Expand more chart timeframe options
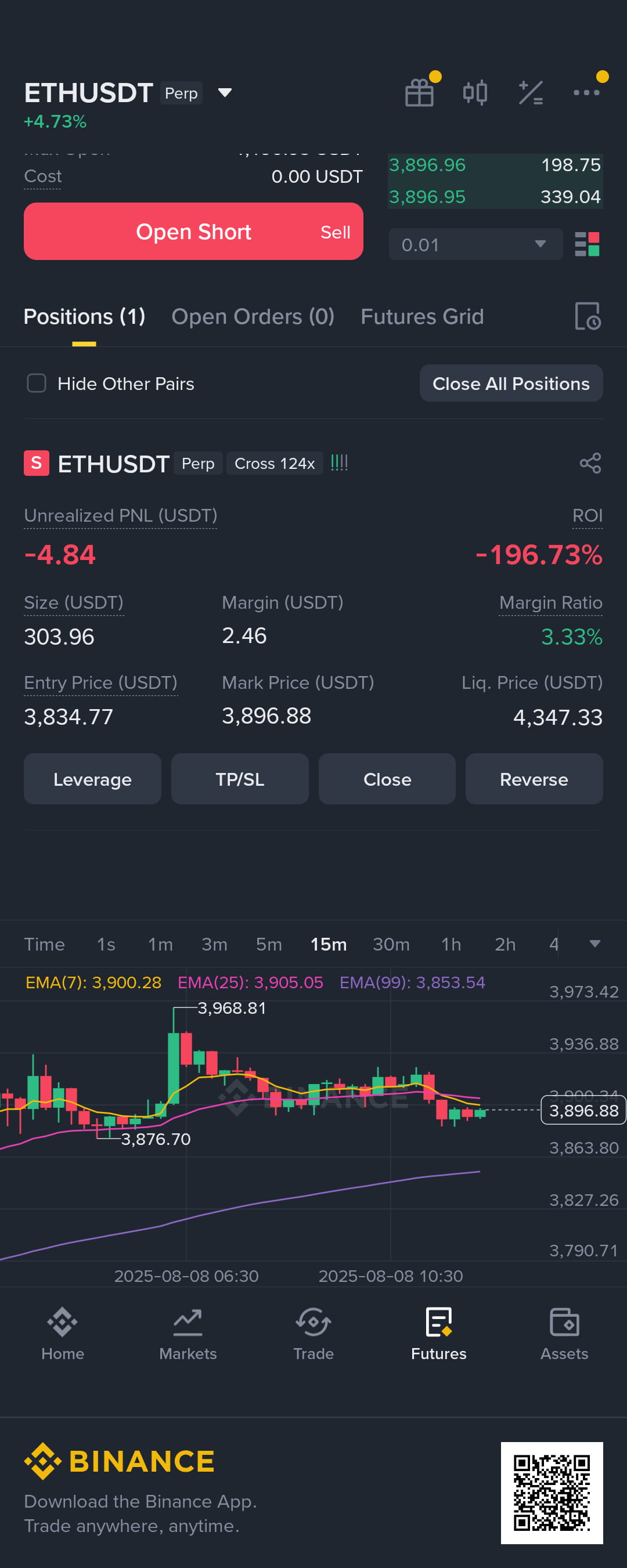Viewport: 627px width, 1568px height. [594, 944]
